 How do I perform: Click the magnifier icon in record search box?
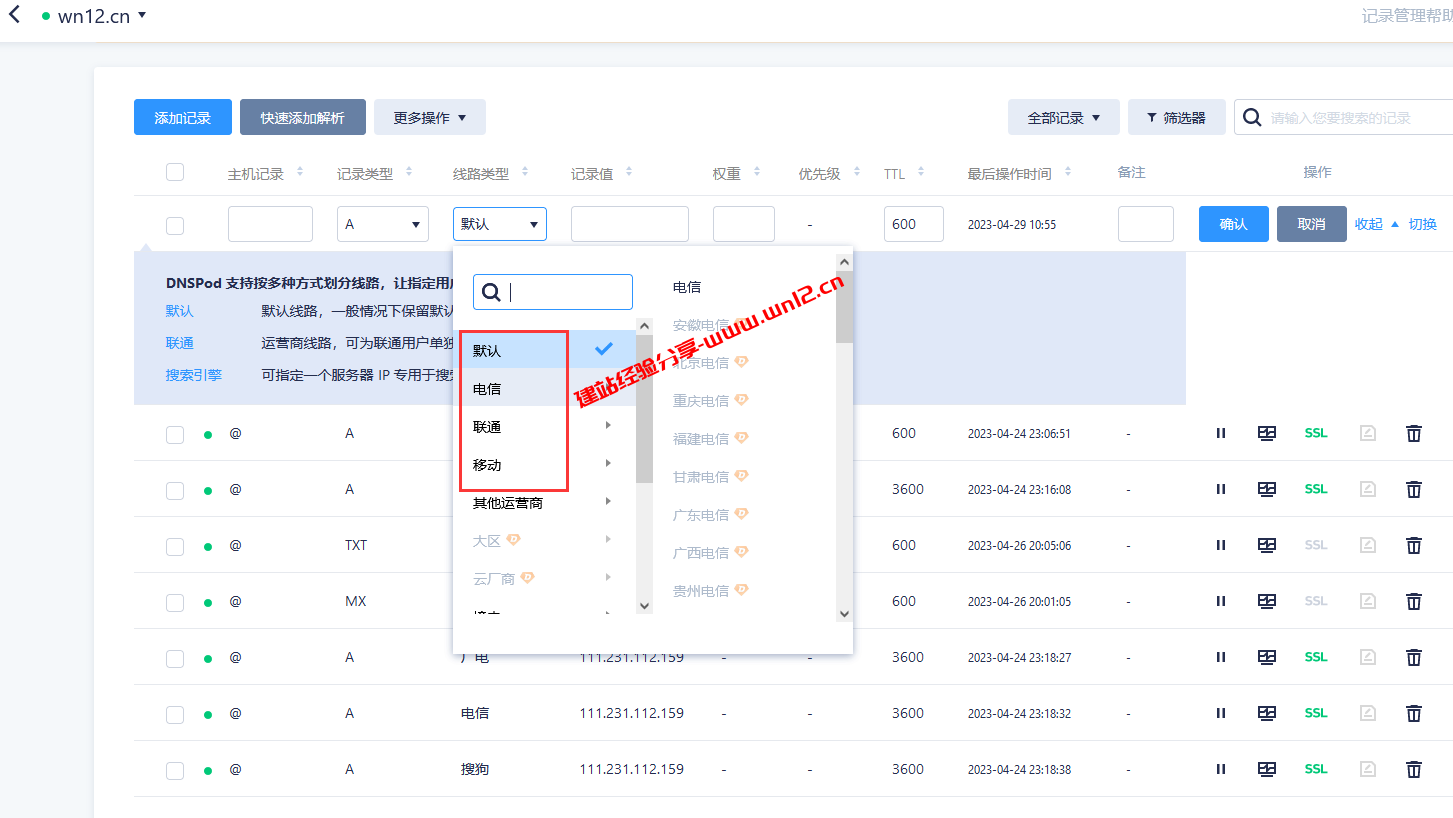(1252, 117)
